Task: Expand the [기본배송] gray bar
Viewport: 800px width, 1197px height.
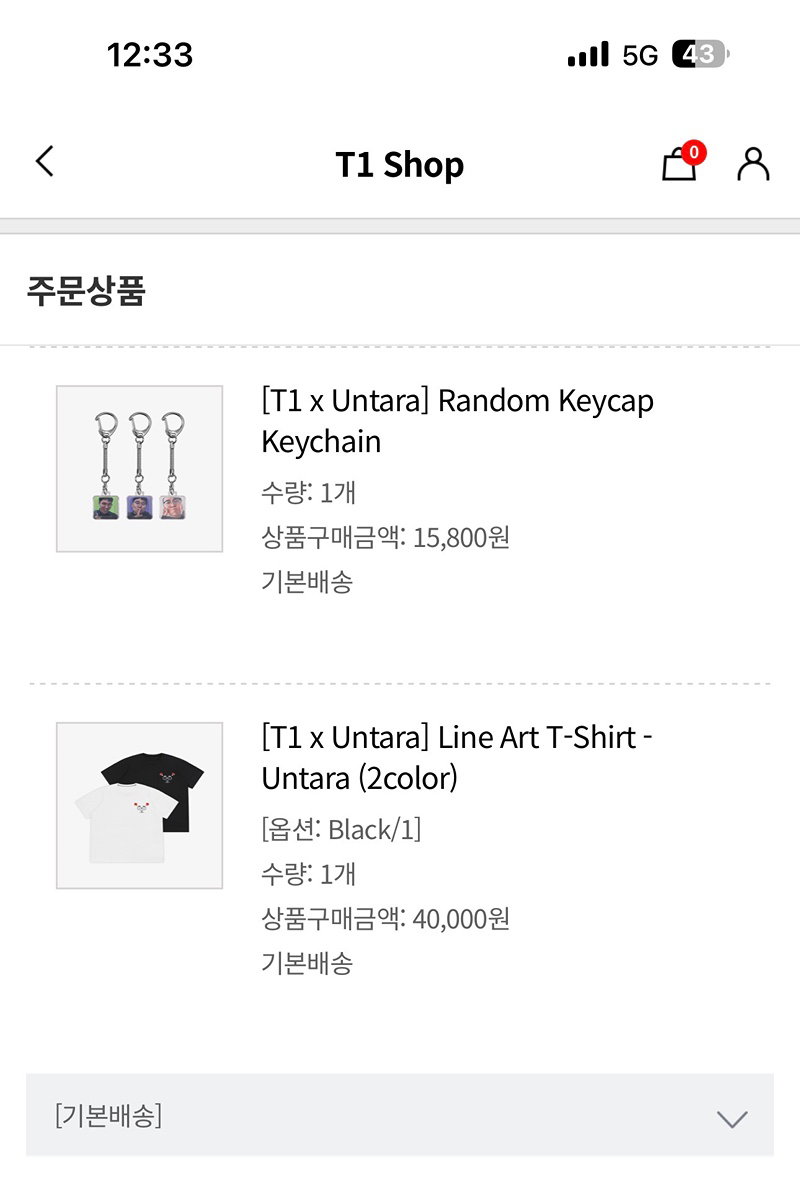Action: point(400,1115)
